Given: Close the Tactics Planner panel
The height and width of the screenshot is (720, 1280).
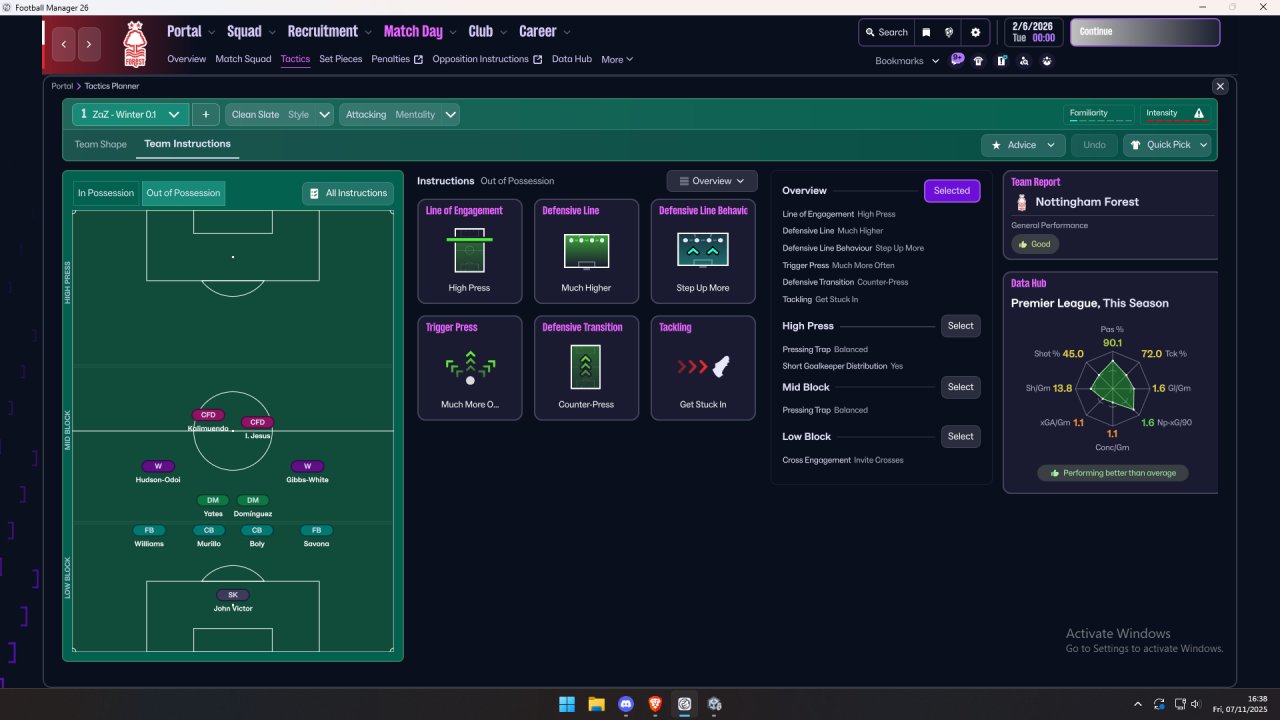Looking at the screenshot, I should click(1219, 87).
